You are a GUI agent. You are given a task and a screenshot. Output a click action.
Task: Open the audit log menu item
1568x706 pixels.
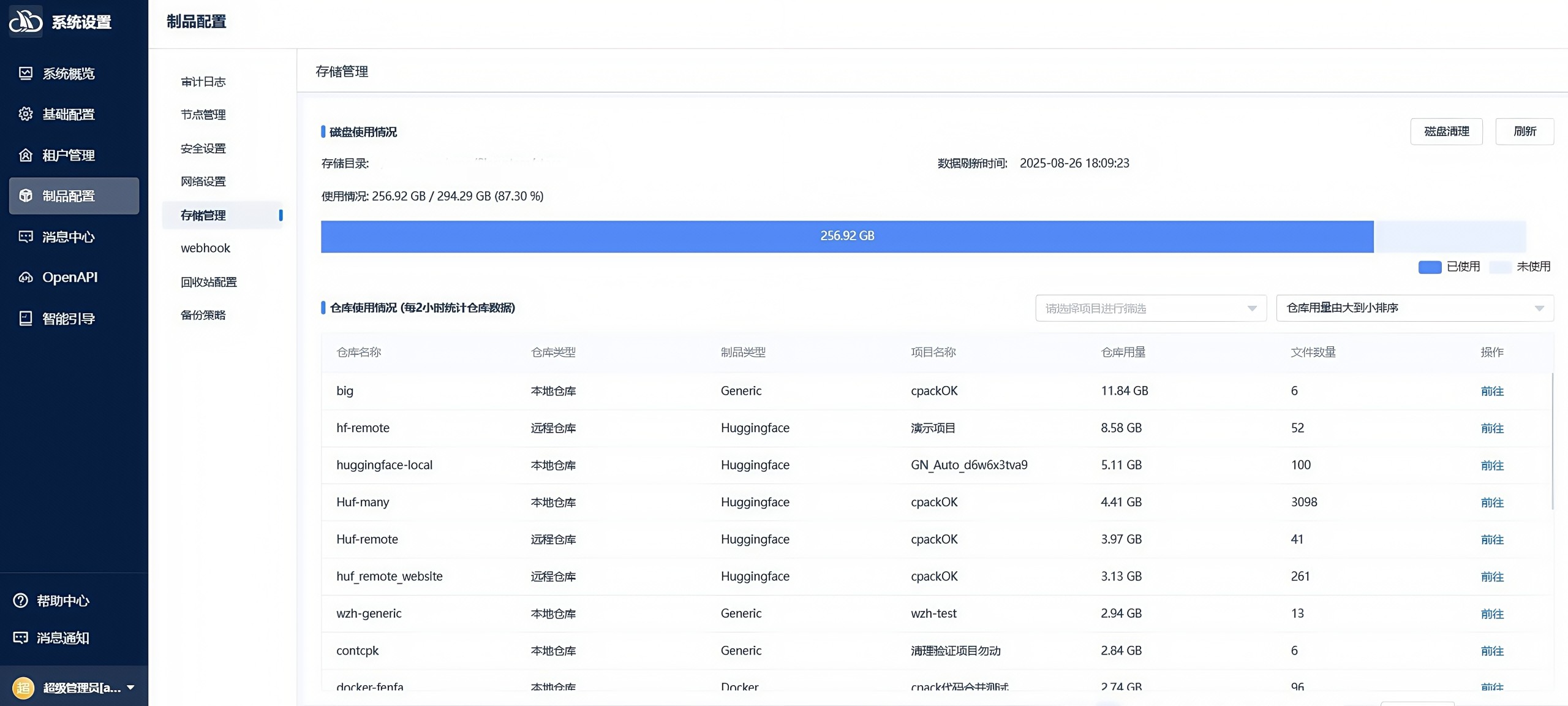click(x=203, y=82)
